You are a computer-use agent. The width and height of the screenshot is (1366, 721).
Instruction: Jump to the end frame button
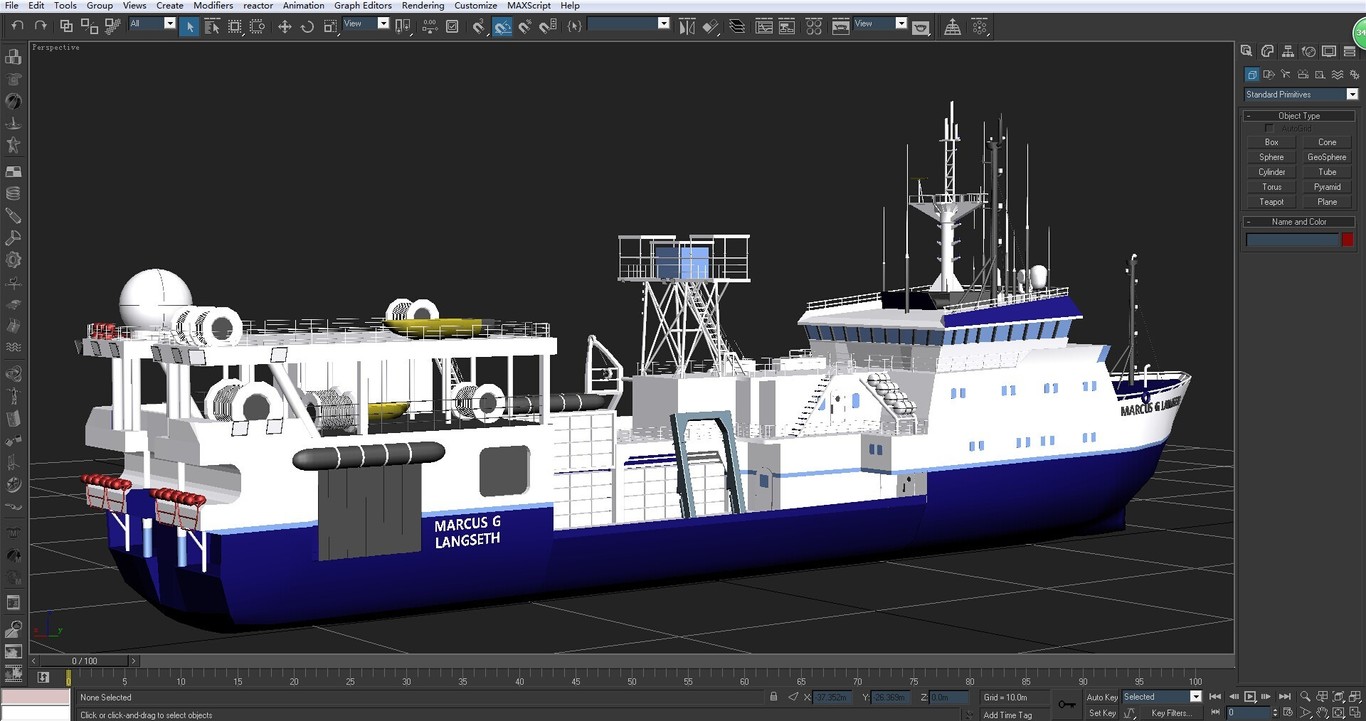coord(1285,697)
